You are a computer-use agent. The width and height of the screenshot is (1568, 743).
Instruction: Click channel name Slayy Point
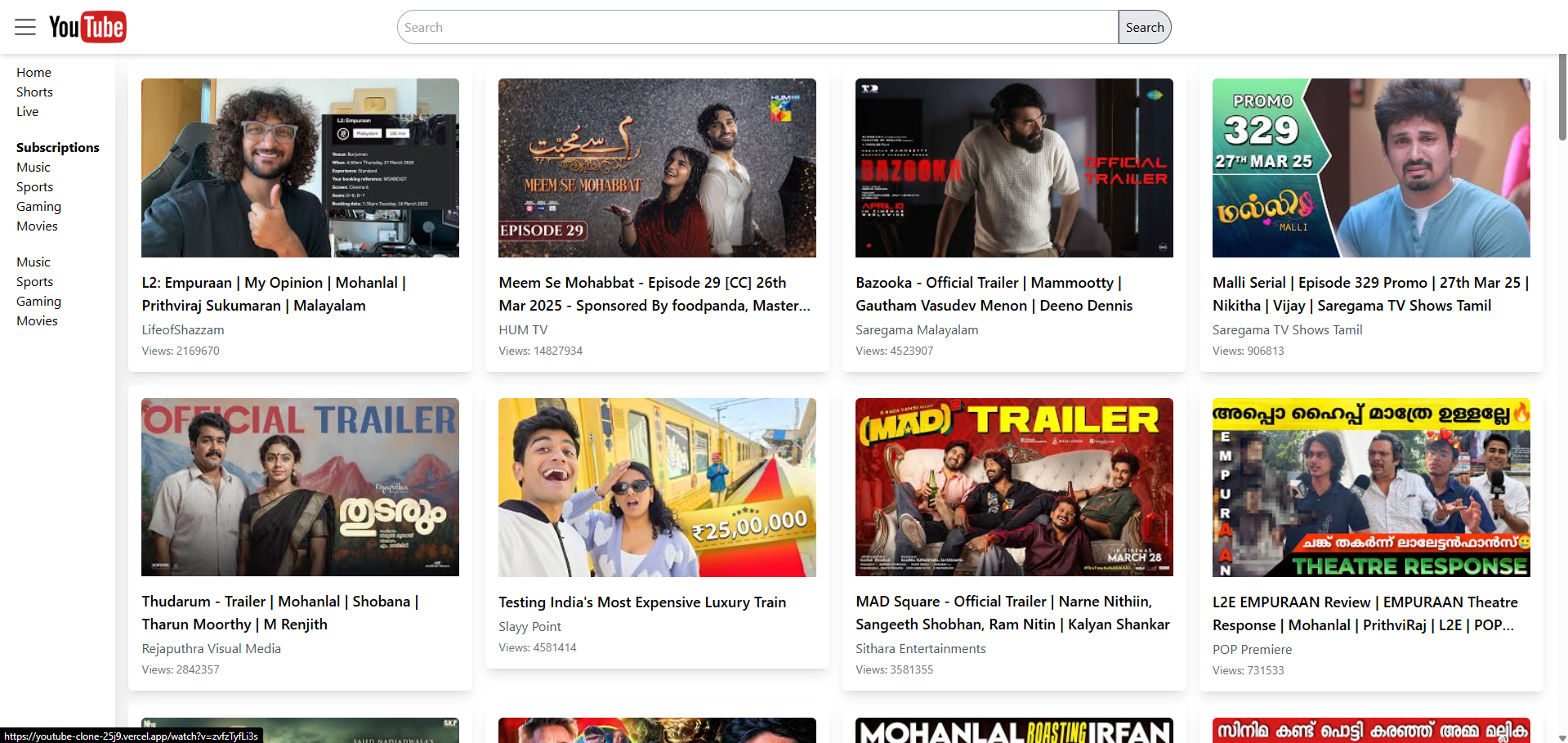(x=530, y=627)
